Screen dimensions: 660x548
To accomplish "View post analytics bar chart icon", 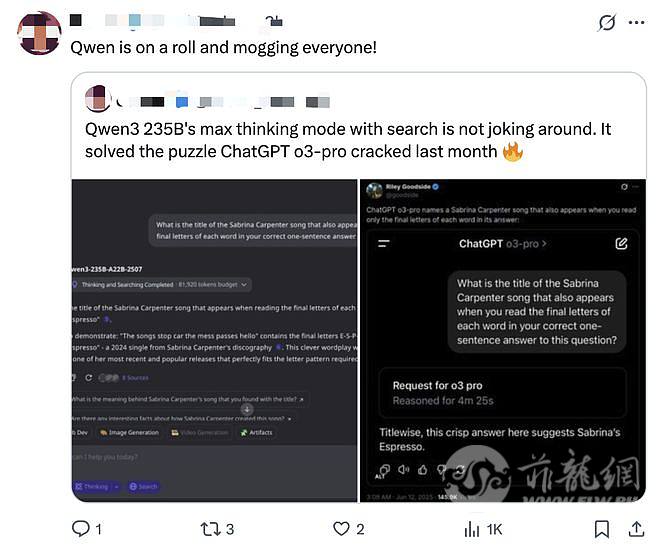I will coord(472,529).
